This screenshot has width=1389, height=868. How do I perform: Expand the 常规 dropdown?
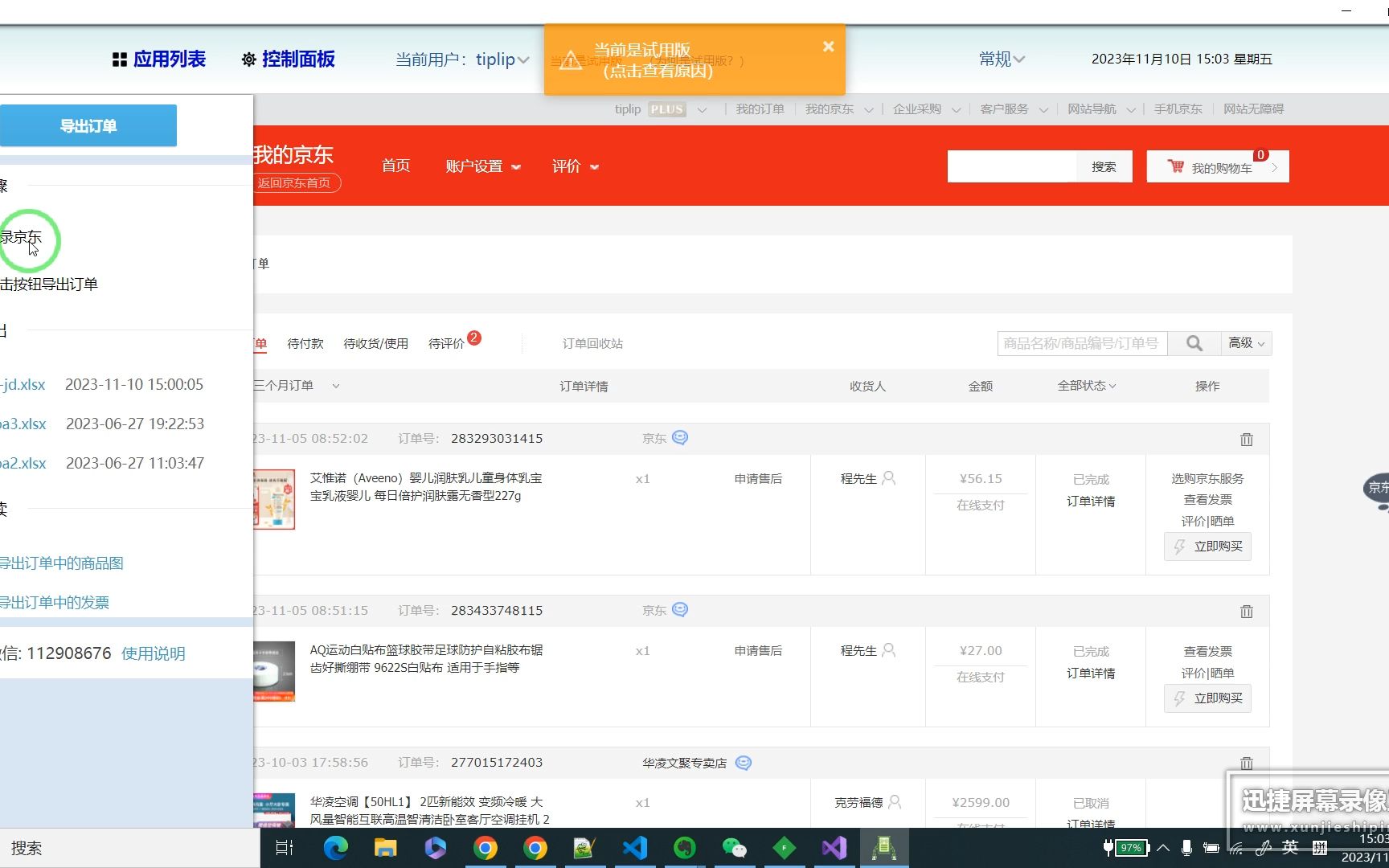tap(1002, 59)
